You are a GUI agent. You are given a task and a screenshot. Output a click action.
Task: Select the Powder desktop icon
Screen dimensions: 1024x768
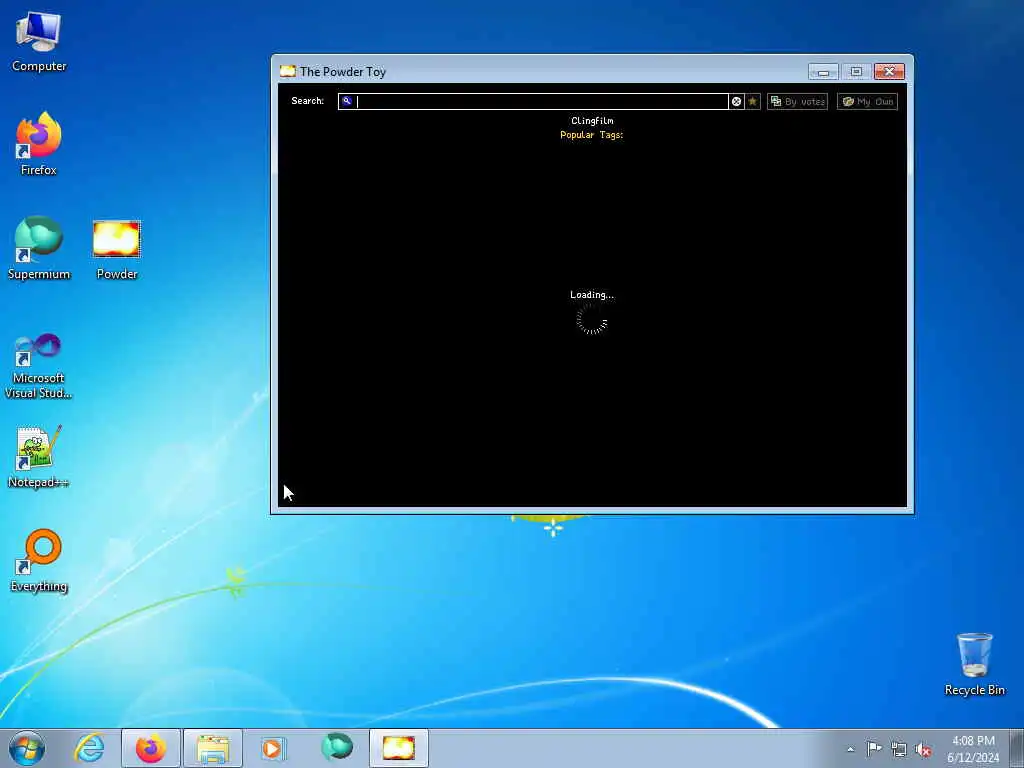(117, 250)
